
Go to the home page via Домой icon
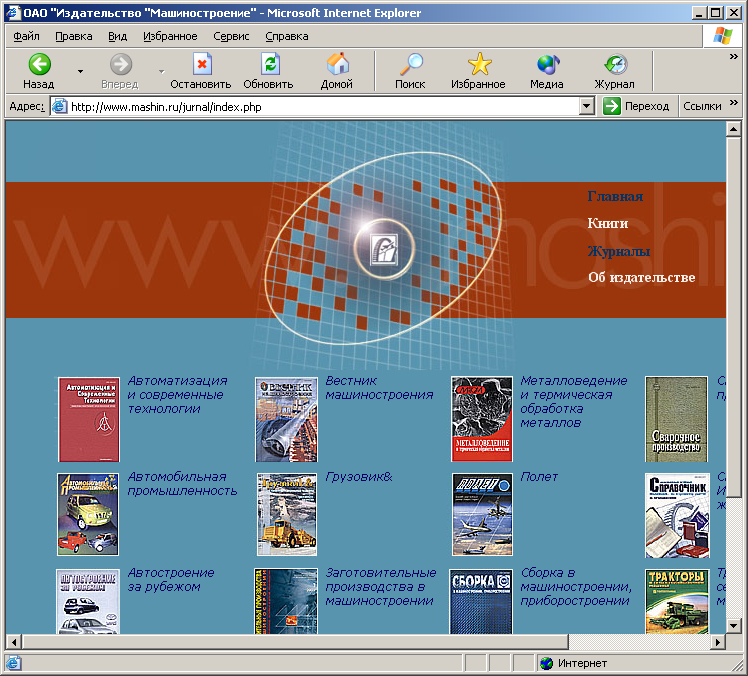click(x=337, y=64)
